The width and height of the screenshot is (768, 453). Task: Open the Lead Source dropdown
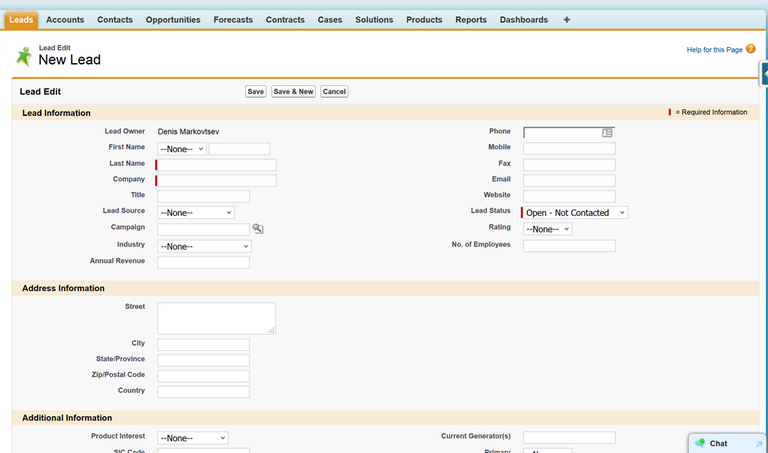pos(196,213)
